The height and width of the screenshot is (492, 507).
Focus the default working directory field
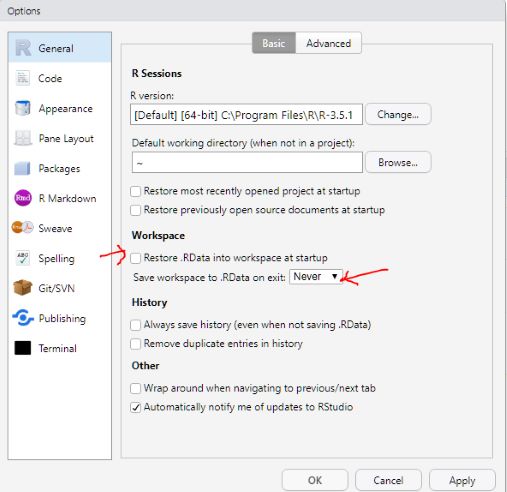(247, 163)
